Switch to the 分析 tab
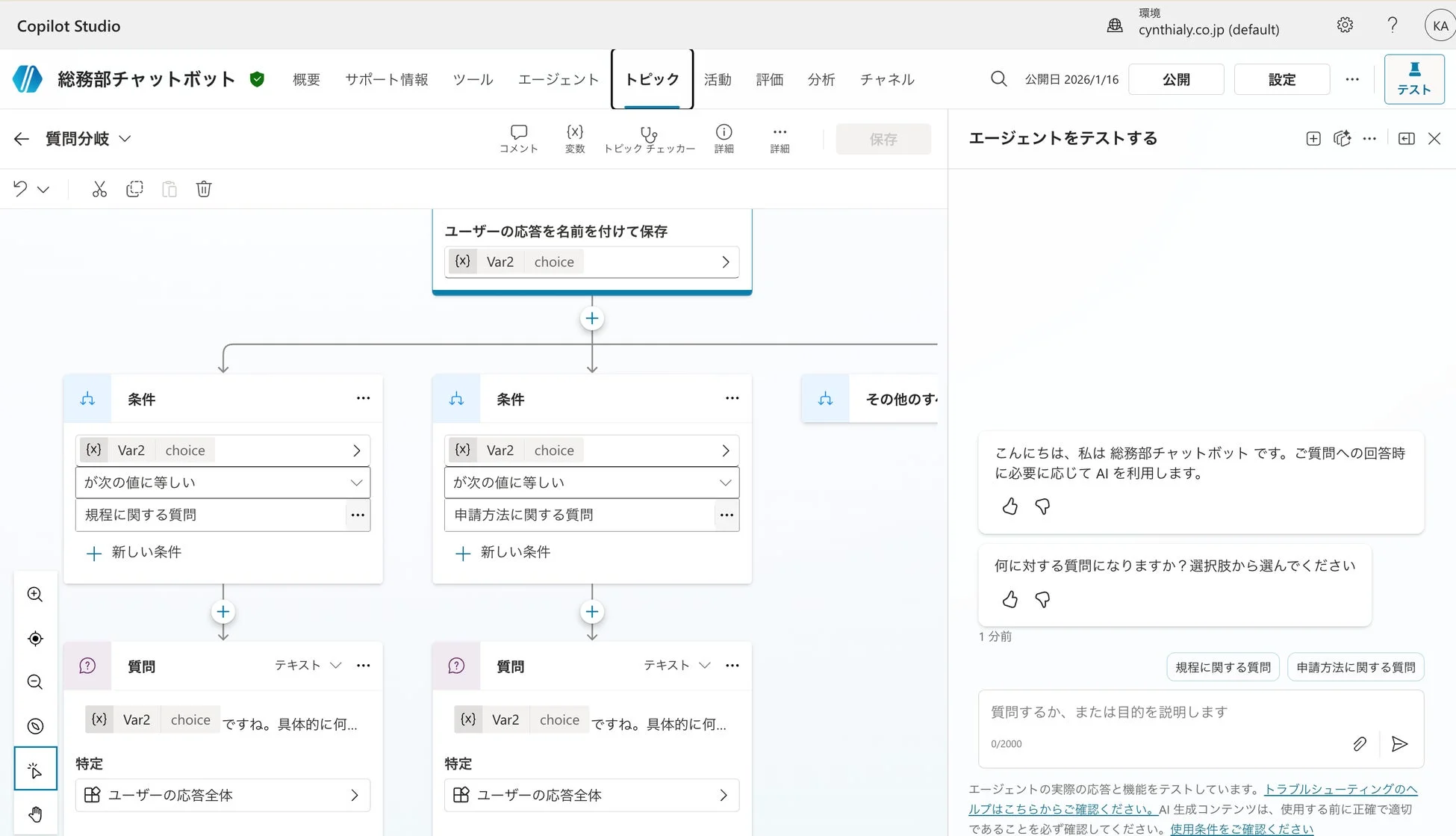This screenshot has width=1456, height=836. 821,79
